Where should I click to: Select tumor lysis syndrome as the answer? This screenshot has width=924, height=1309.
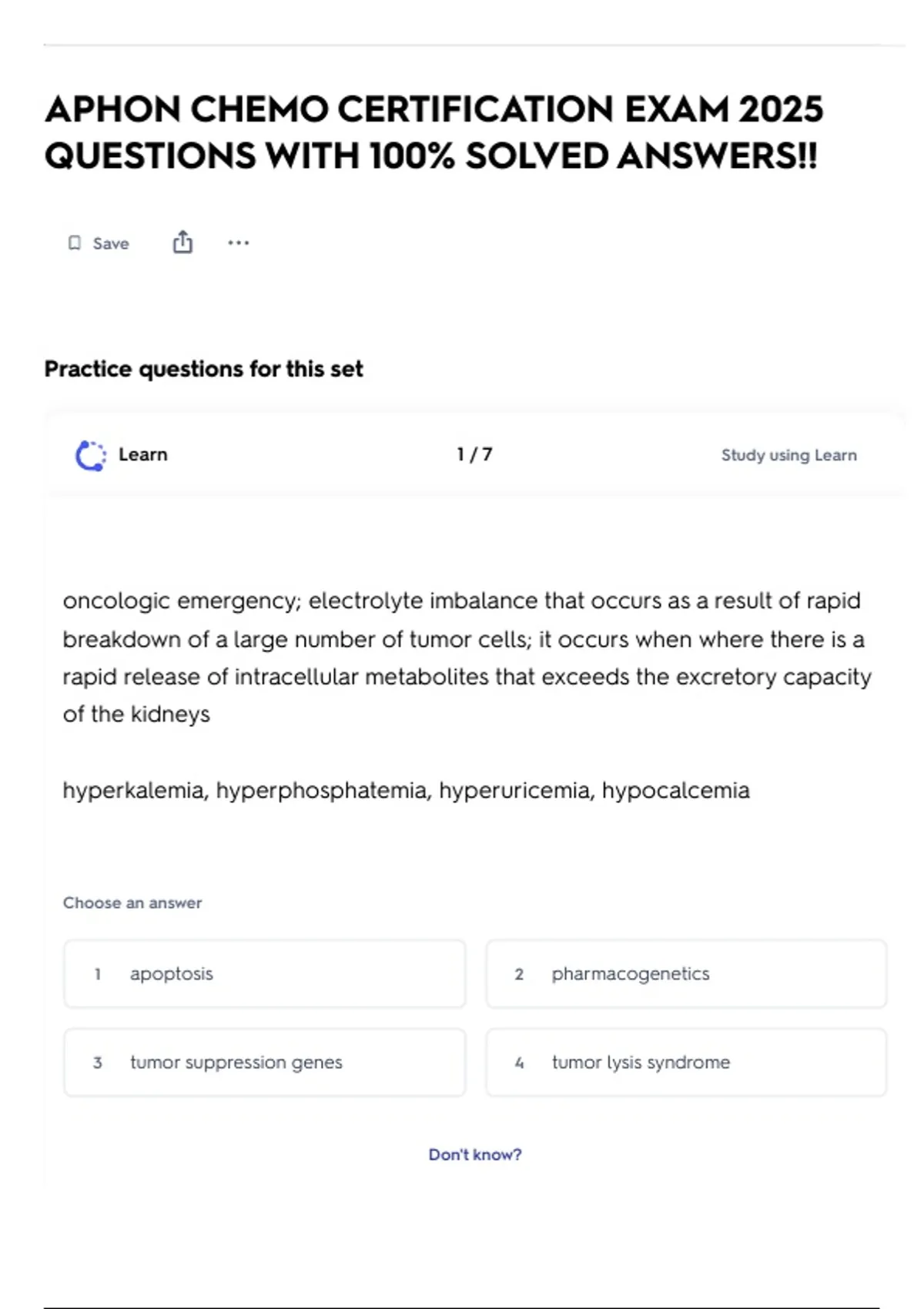(x=686, y=1063)
